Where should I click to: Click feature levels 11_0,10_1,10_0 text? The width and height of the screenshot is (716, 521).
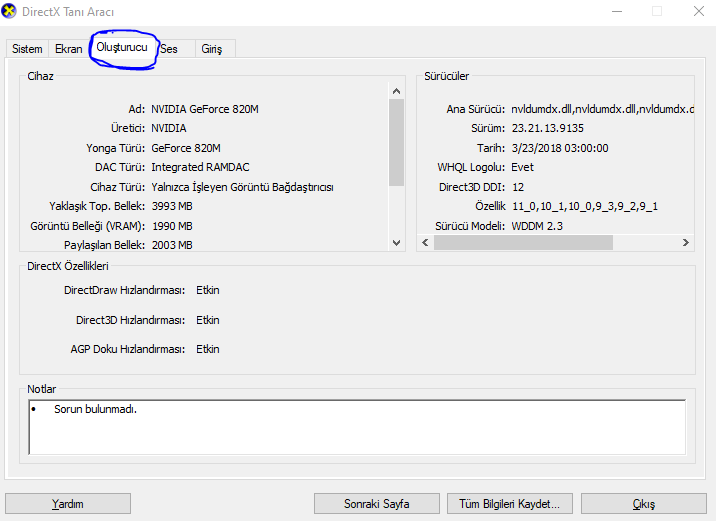click(x=585, y=206)
